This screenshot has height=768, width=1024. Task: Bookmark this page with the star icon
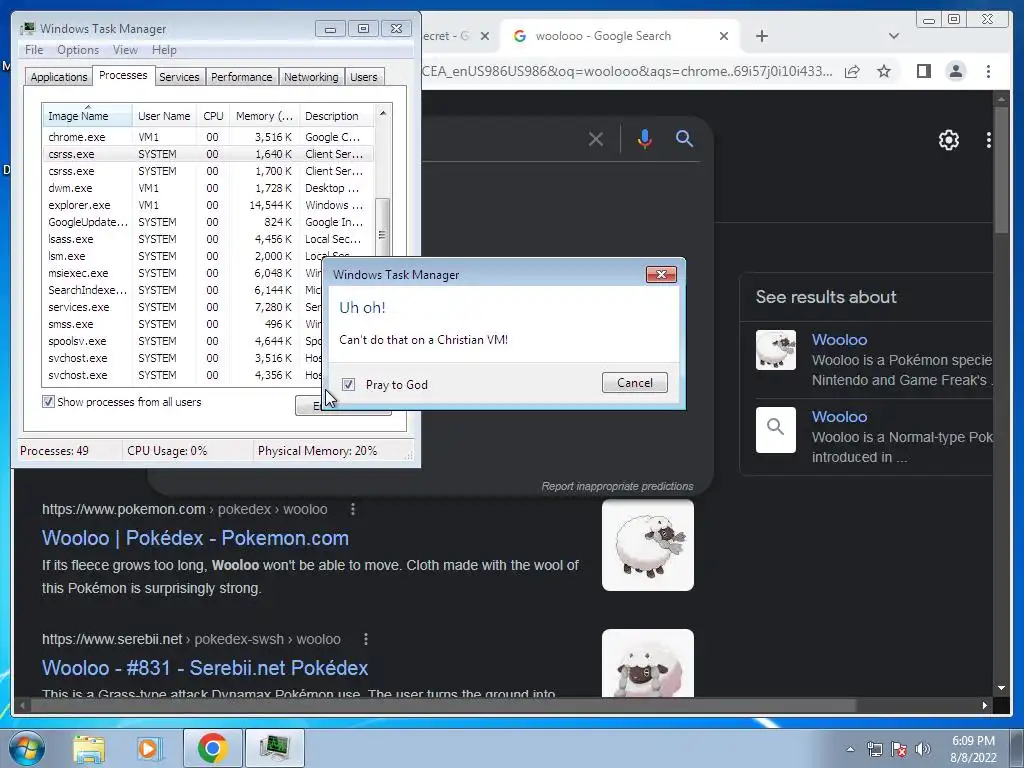[x=884, y=71]
